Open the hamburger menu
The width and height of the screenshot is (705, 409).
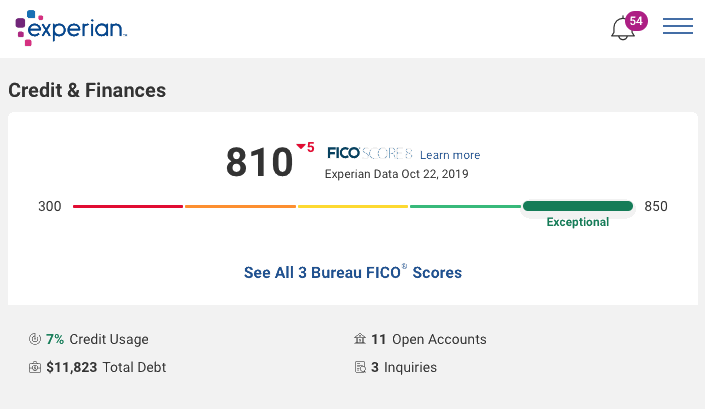pyautogui.click(x=678, y=26)
